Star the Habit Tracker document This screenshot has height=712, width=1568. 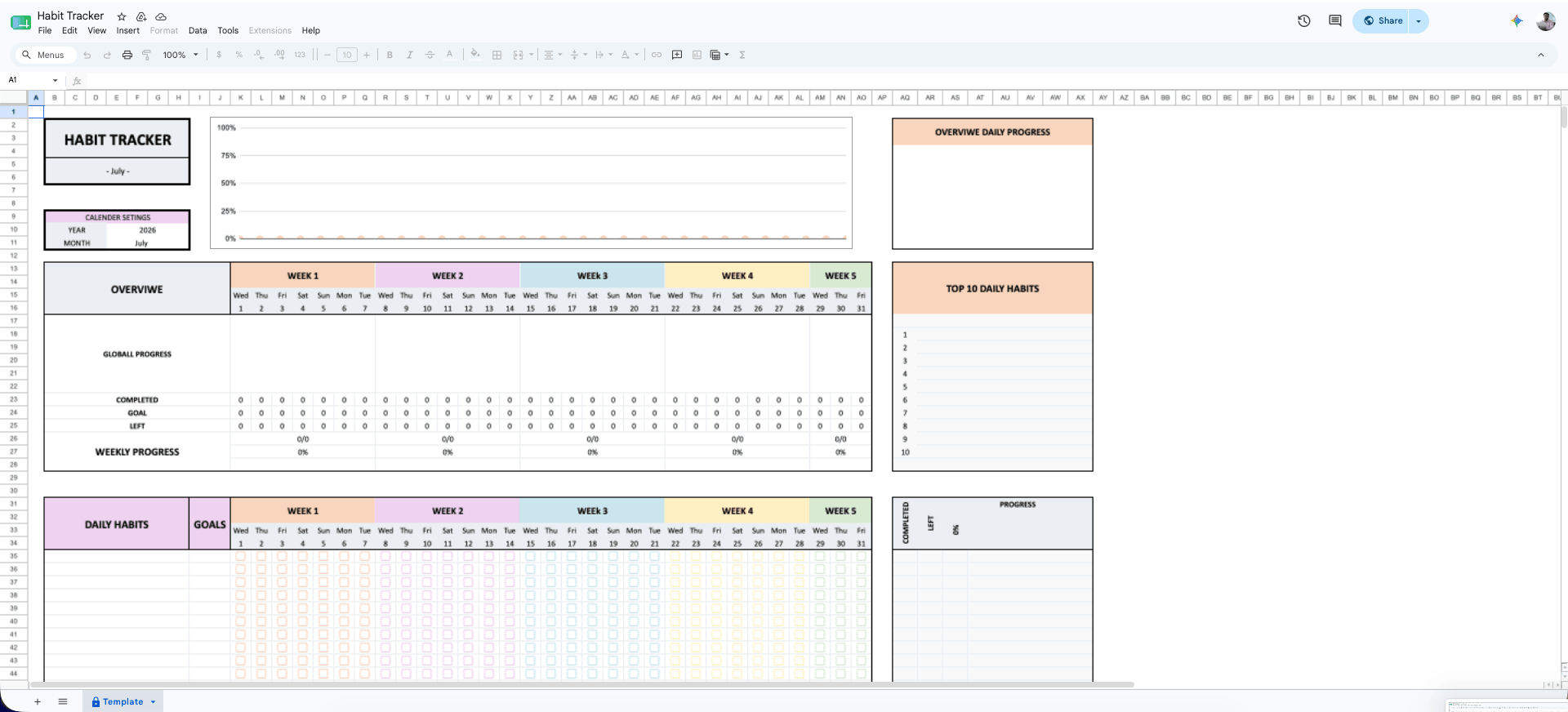coord(122,16)
